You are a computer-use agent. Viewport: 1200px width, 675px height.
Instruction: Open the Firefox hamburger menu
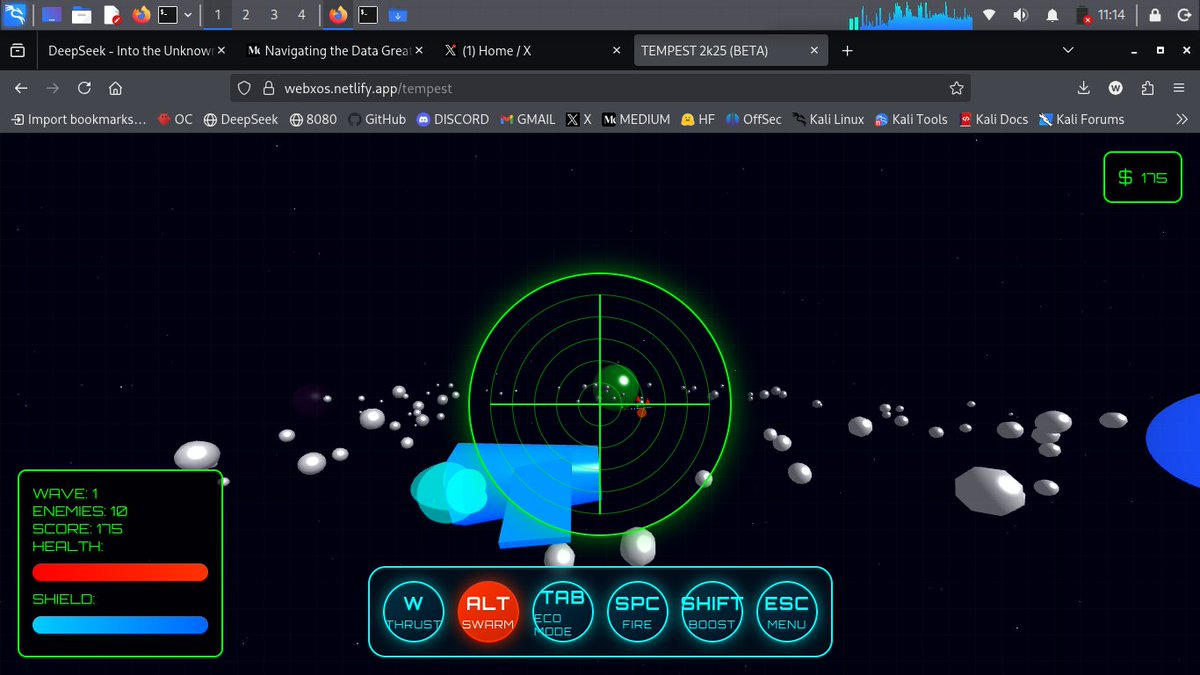pyautogui.click(x=1181, y=87)
